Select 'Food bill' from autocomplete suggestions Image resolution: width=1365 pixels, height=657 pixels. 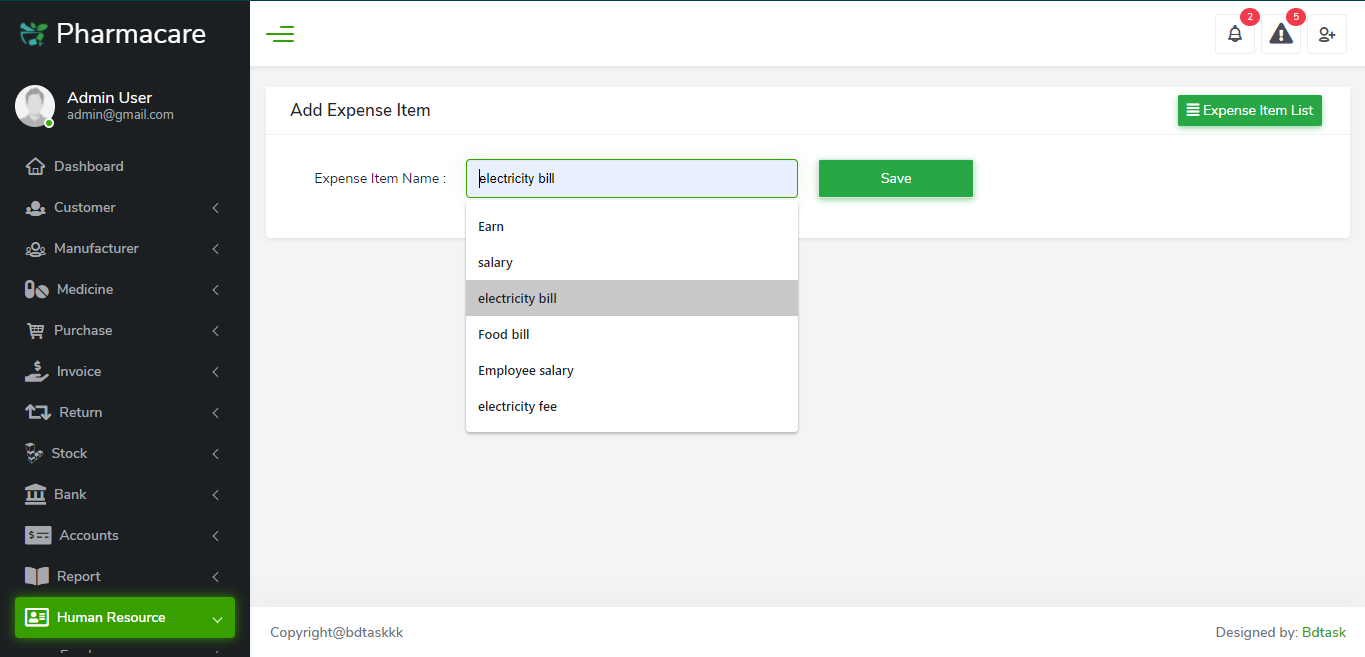(504, 334)
